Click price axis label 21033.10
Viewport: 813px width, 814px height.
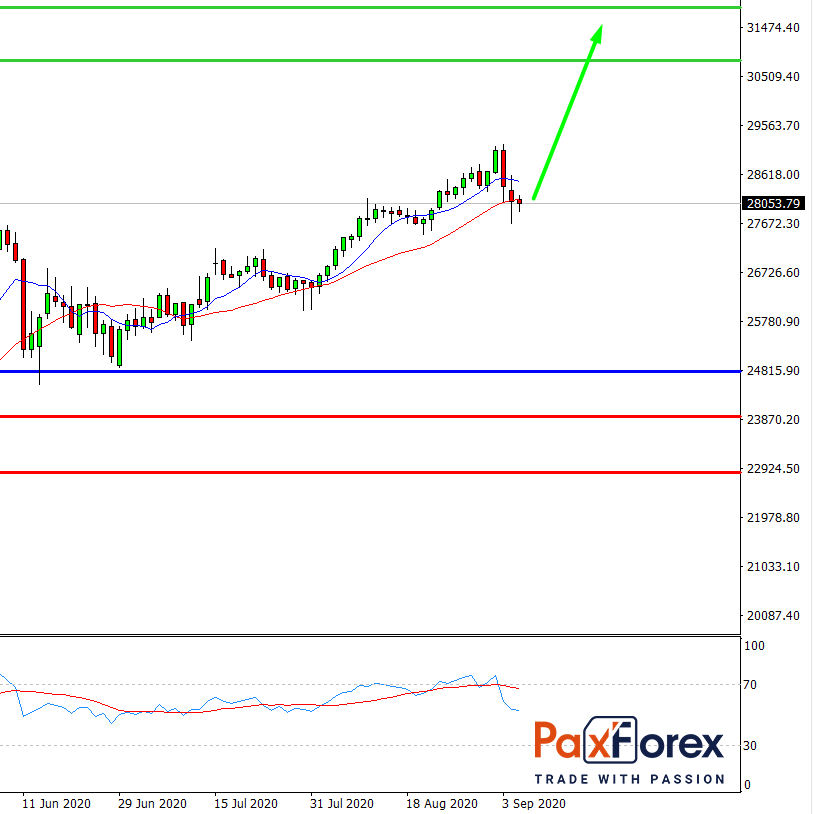[x=773, y=567]
